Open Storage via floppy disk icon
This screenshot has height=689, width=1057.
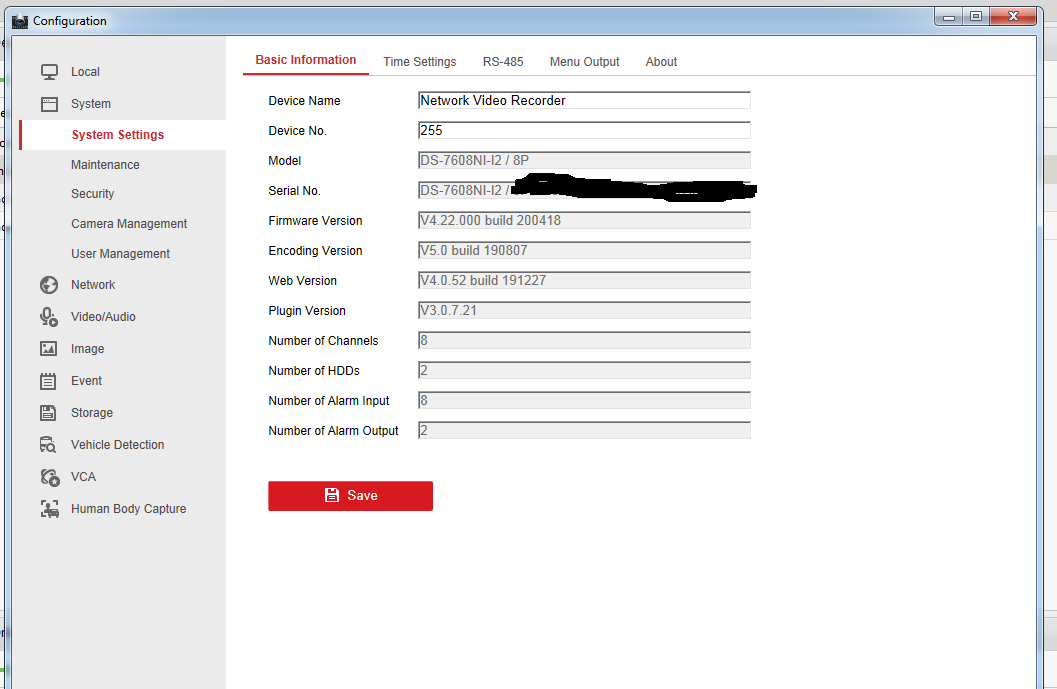(49, 413)
